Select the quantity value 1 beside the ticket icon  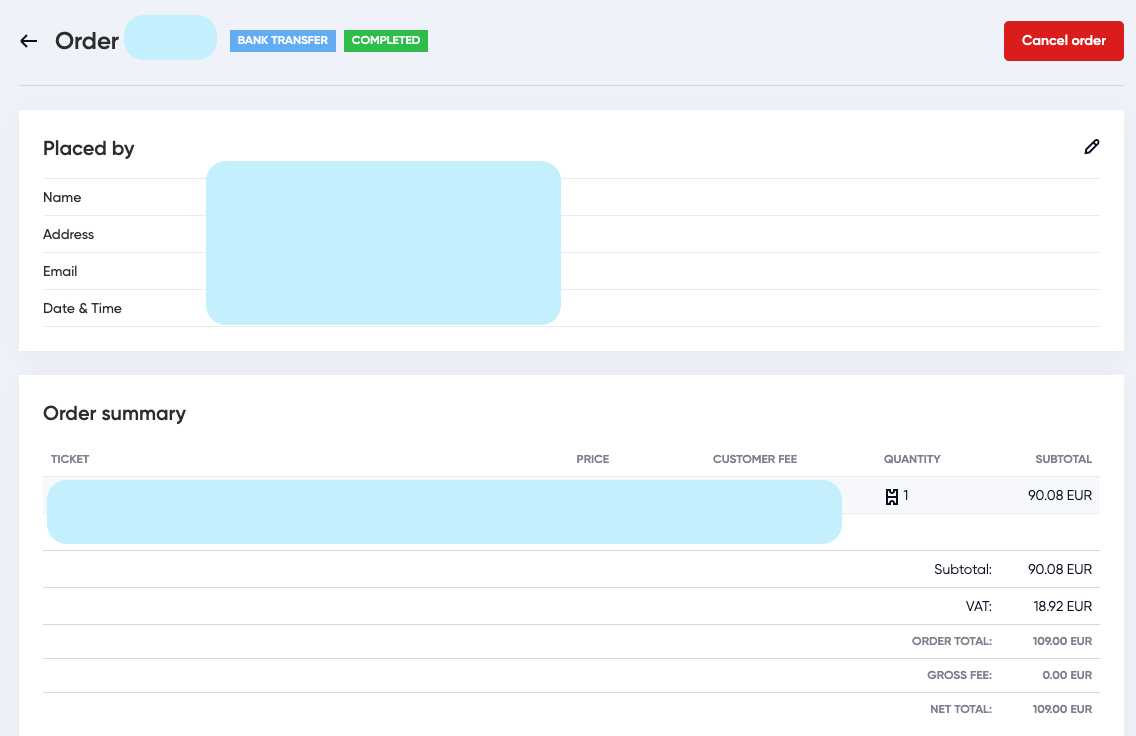click(904, 495)
